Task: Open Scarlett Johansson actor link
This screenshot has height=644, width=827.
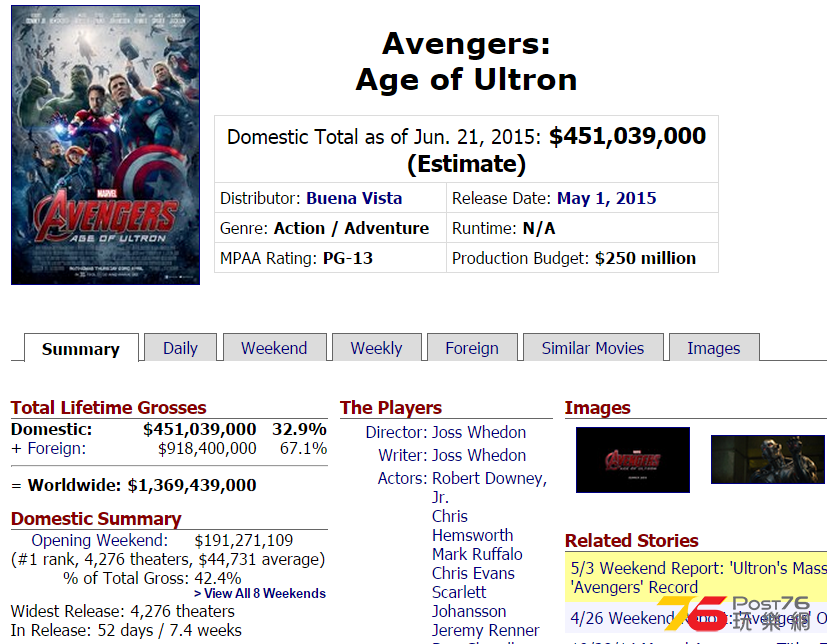Action: coord(469,602)
